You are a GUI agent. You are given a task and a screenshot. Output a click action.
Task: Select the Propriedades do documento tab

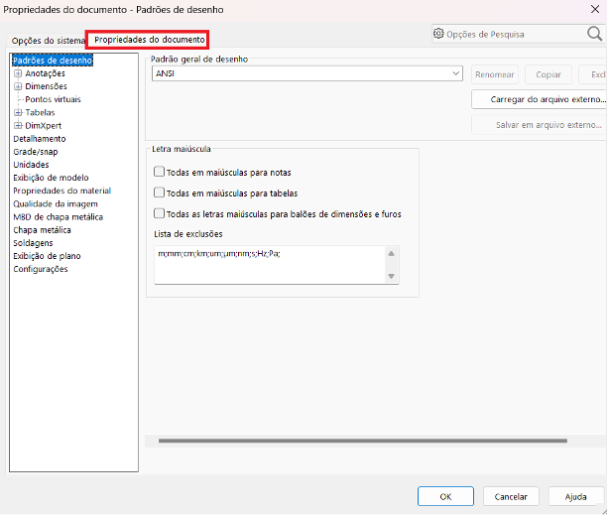click(149, 40)
